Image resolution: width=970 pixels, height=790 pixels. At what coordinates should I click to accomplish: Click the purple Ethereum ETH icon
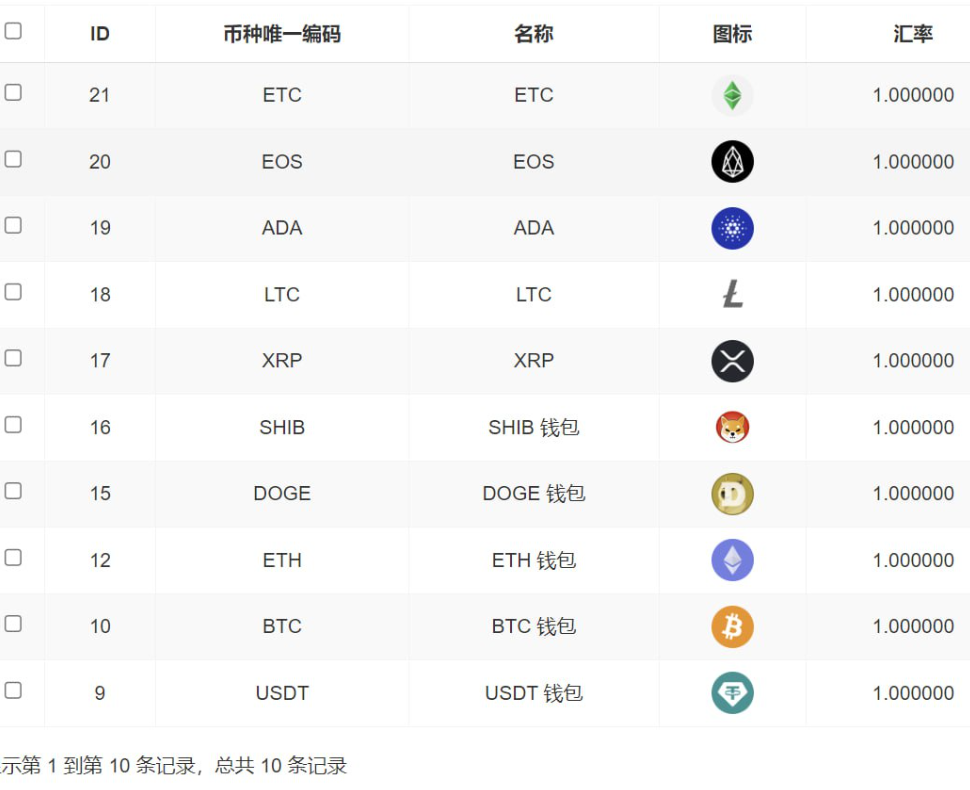[732, 560]
